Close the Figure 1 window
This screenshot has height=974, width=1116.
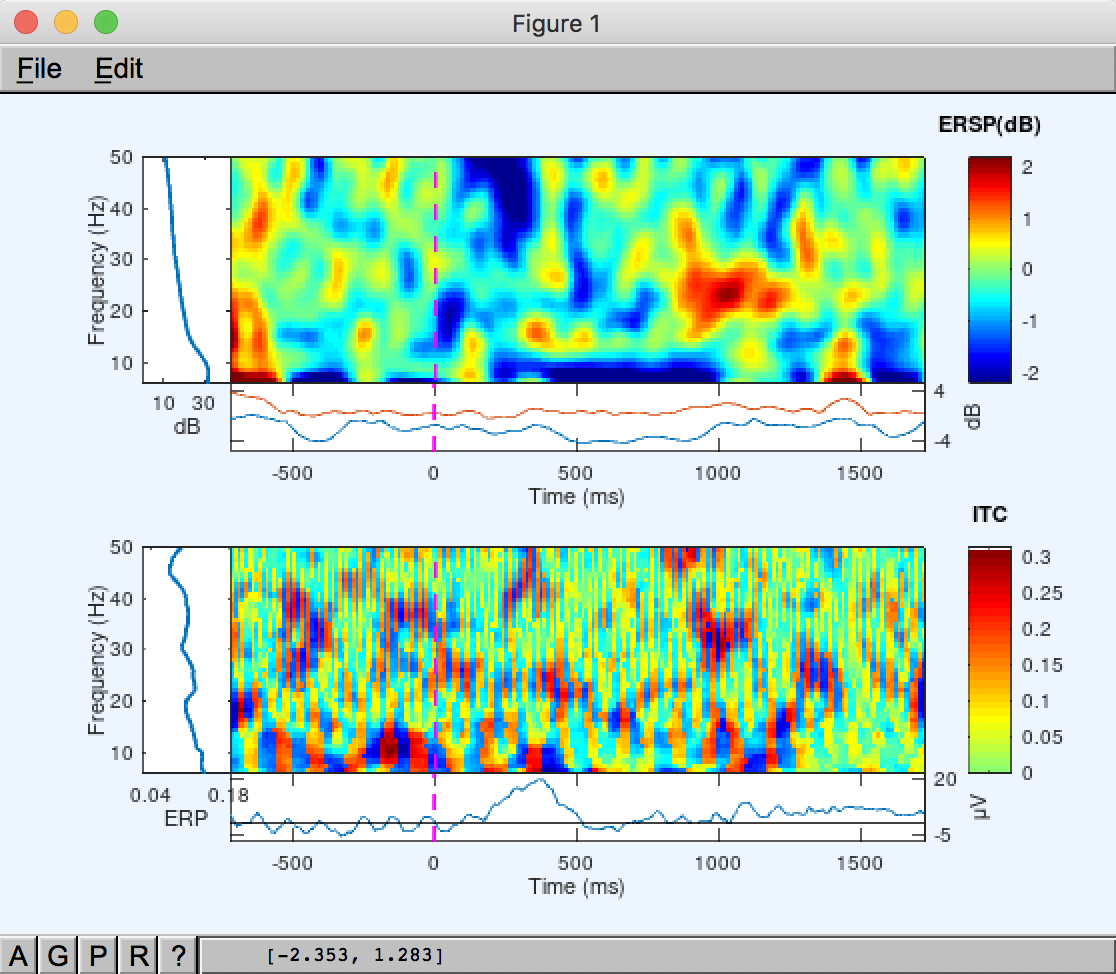(26, 21)
